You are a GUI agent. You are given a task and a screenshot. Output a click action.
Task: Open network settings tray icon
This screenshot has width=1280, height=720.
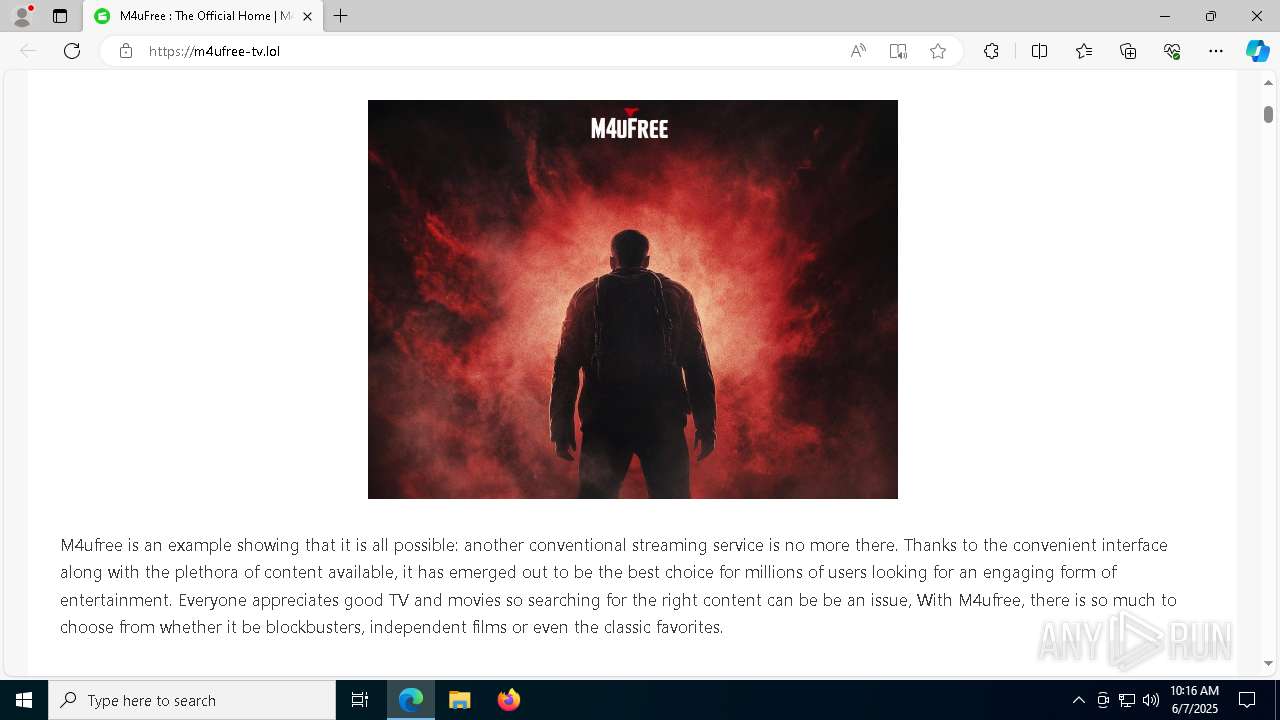pyautogui.click(x=1127, y=700)
